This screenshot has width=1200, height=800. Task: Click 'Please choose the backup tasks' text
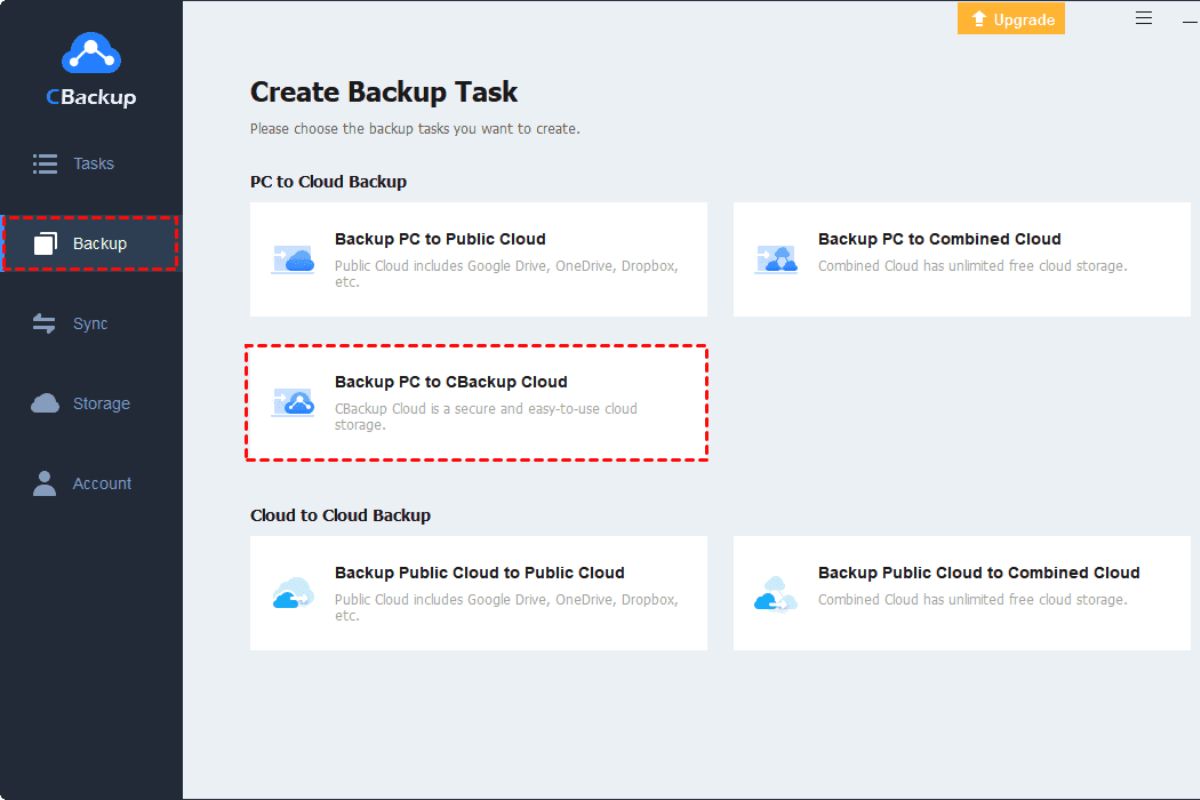415,129
